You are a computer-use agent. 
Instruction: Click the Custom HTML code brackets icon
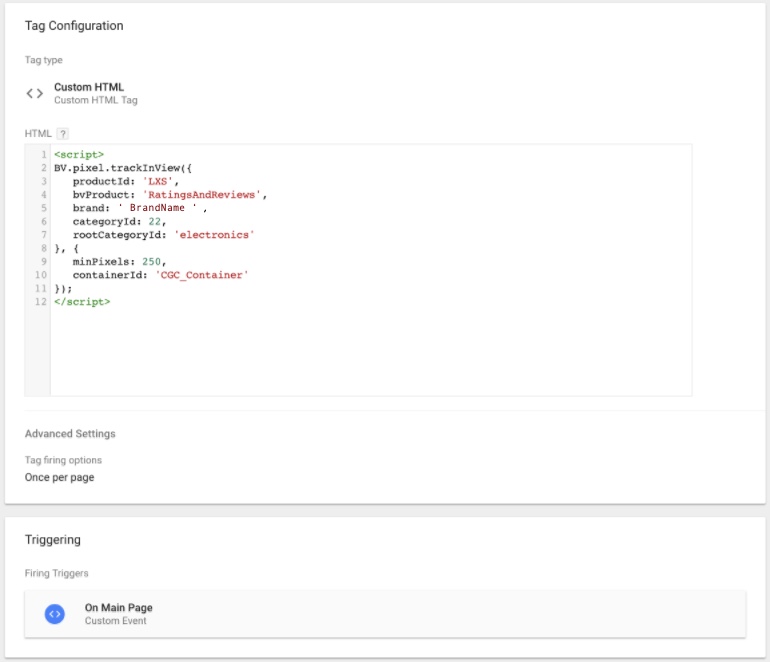[34, 93]
